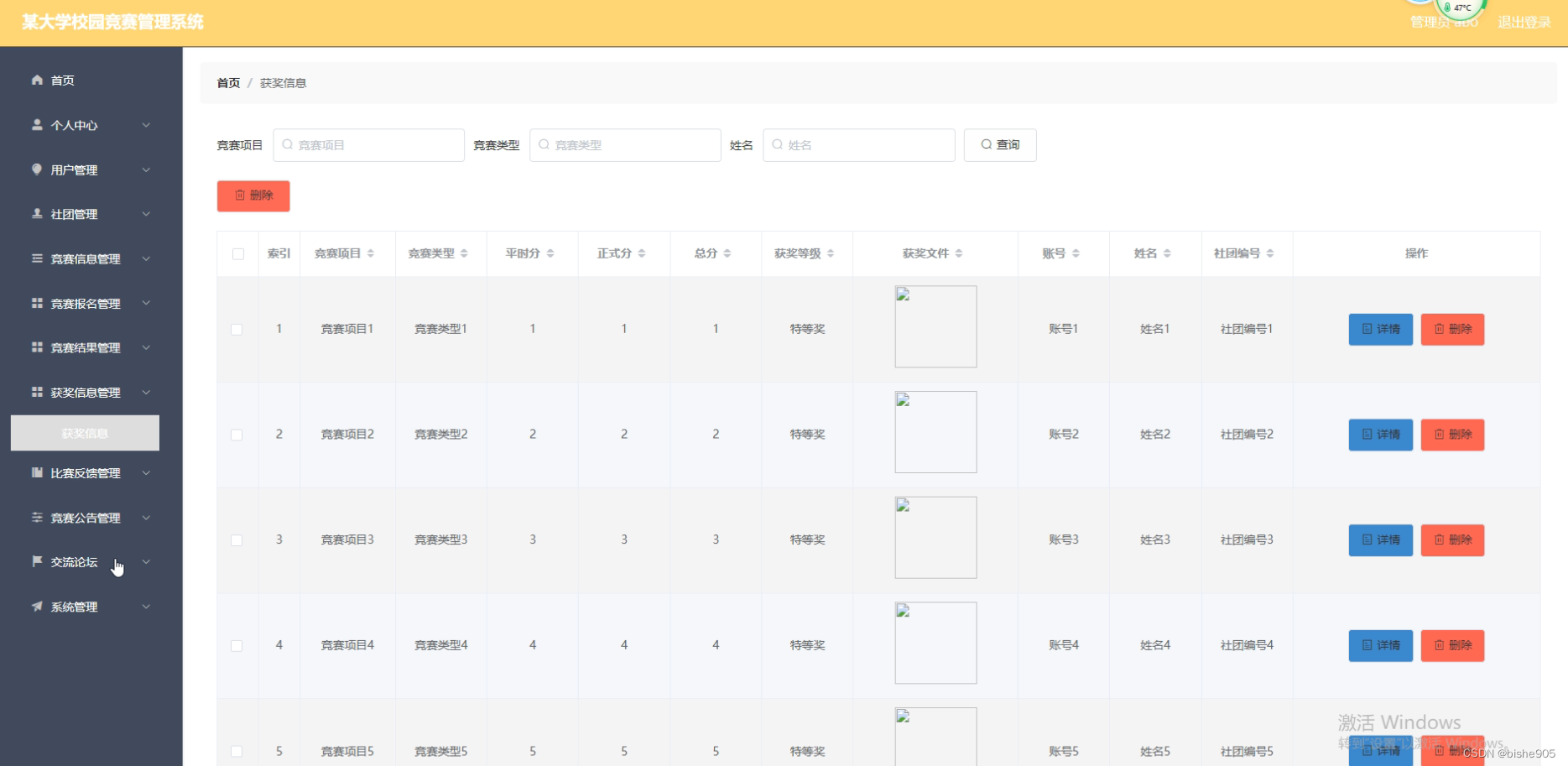This screenshot has height=766, width=1568.
Task: Click the sort arrows on 获奖文件 column
Action: click(959, 253)
